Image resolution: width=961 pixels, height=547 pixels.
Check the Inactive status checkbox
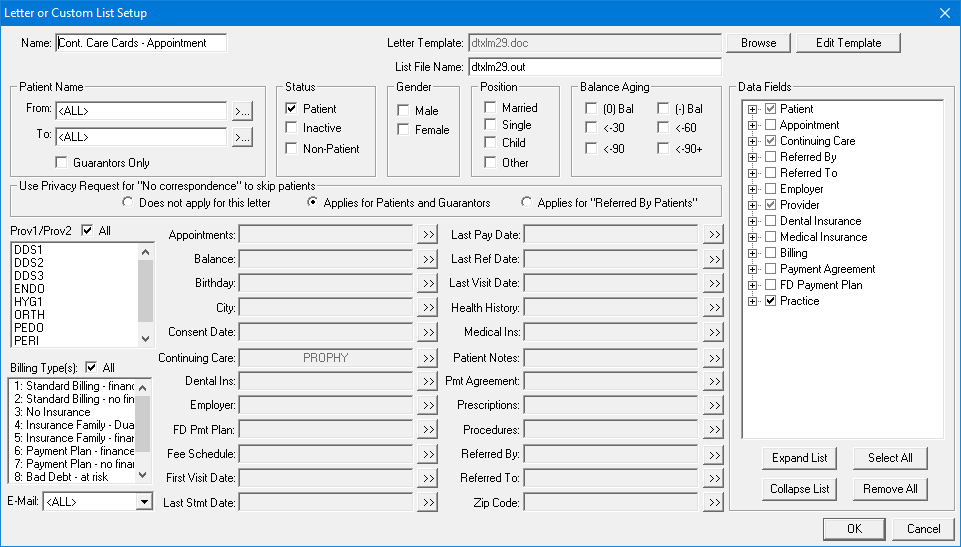click(x=292, y=128)
